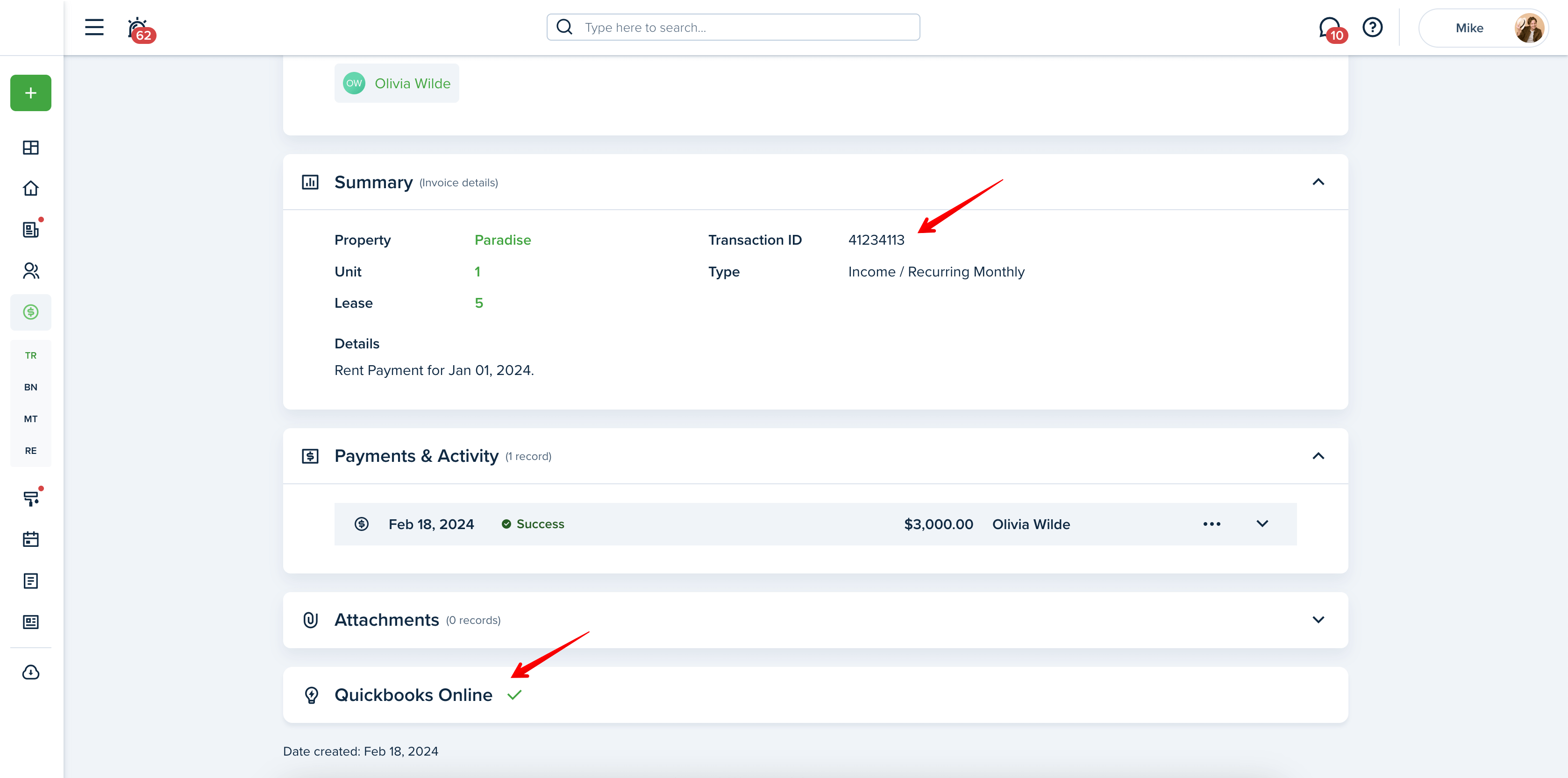Click the payment row dollar circle icon
This screenshot has width=1568, height=778.
pyautogui.click(x=362, y=524)
